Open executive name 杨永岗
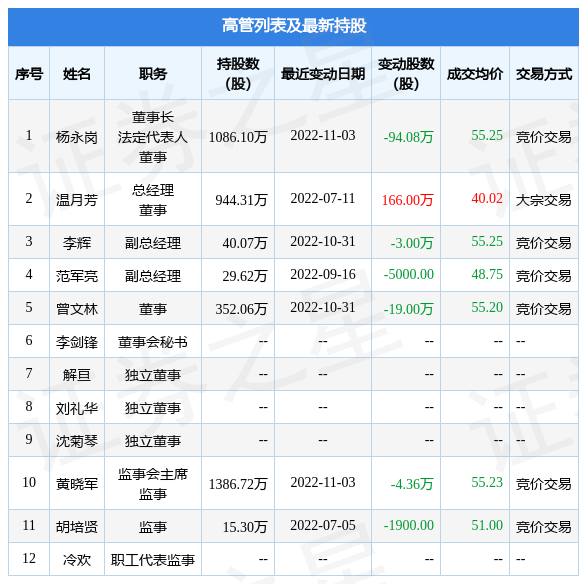 click(77, 137)
